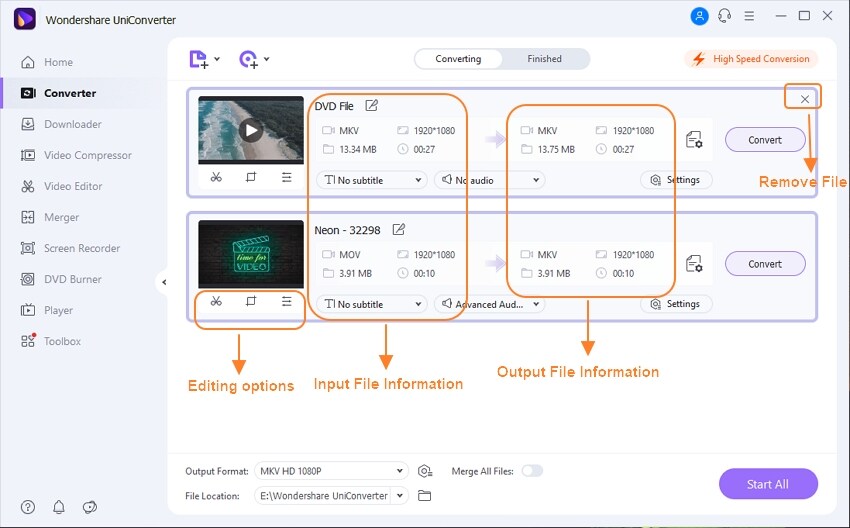Viewport: 850px width, 528px height.
Task: Open the hamburger menu in title bar
Action: 749,16
